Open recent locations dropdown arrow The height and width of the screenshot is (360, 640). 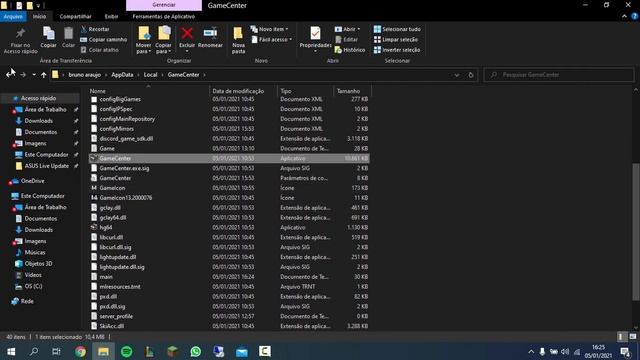coord(34,75)
